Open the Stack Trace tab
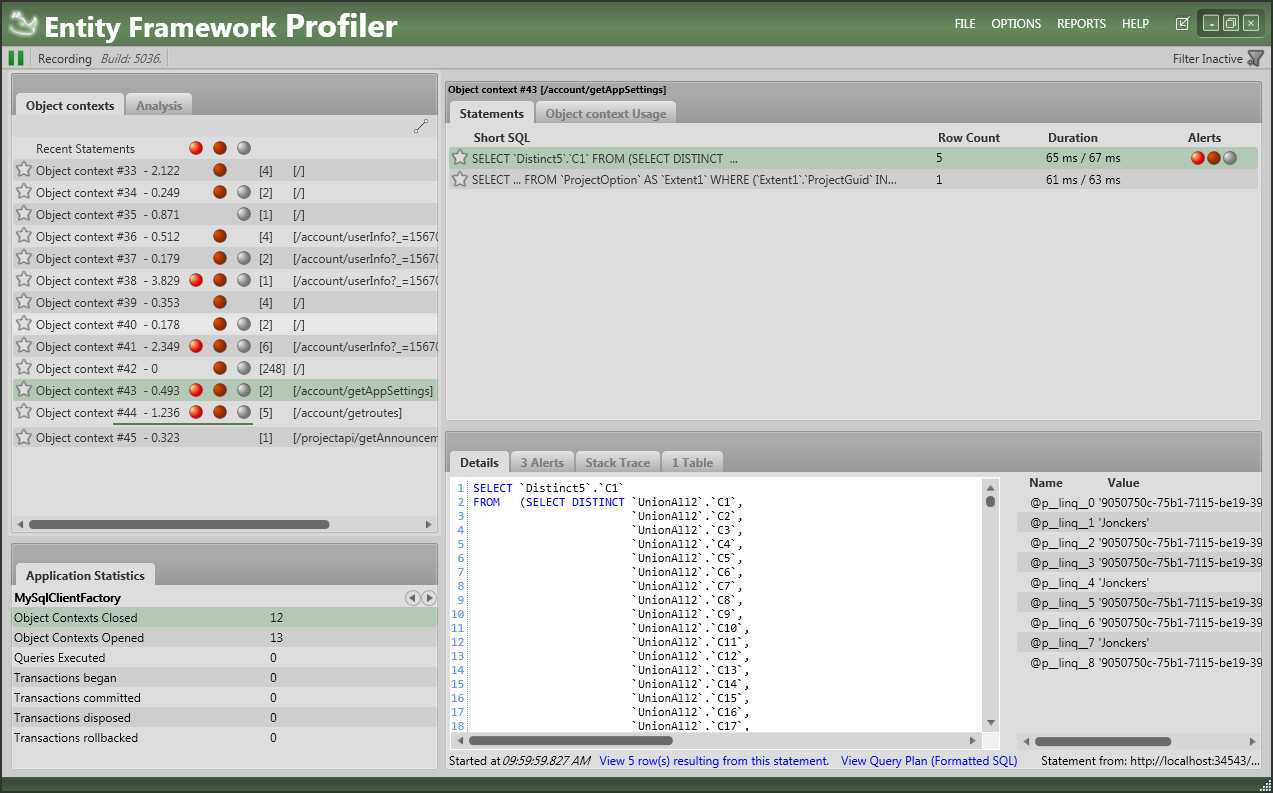Screen dimensions: 1273x793 point(617,462)
